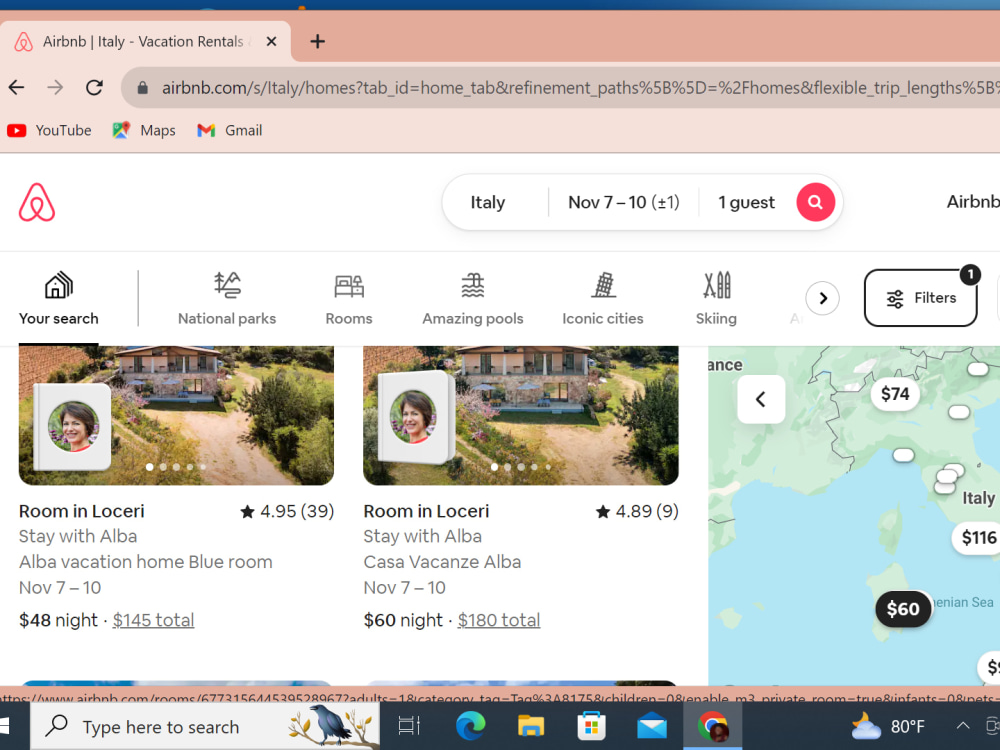Click the 4.95 (39) rating text

point(287,511)
